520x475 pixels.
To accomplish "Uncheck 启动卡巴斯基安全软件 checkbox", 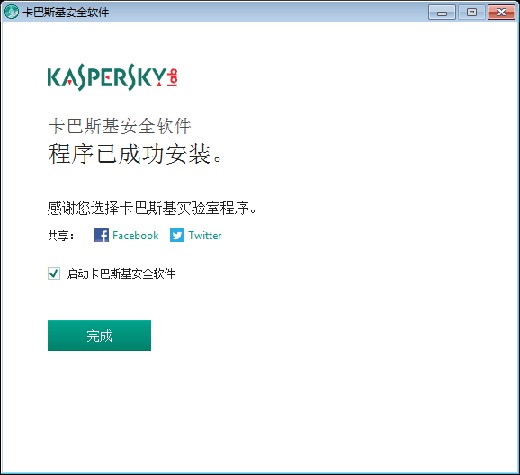I will (54, 273).
